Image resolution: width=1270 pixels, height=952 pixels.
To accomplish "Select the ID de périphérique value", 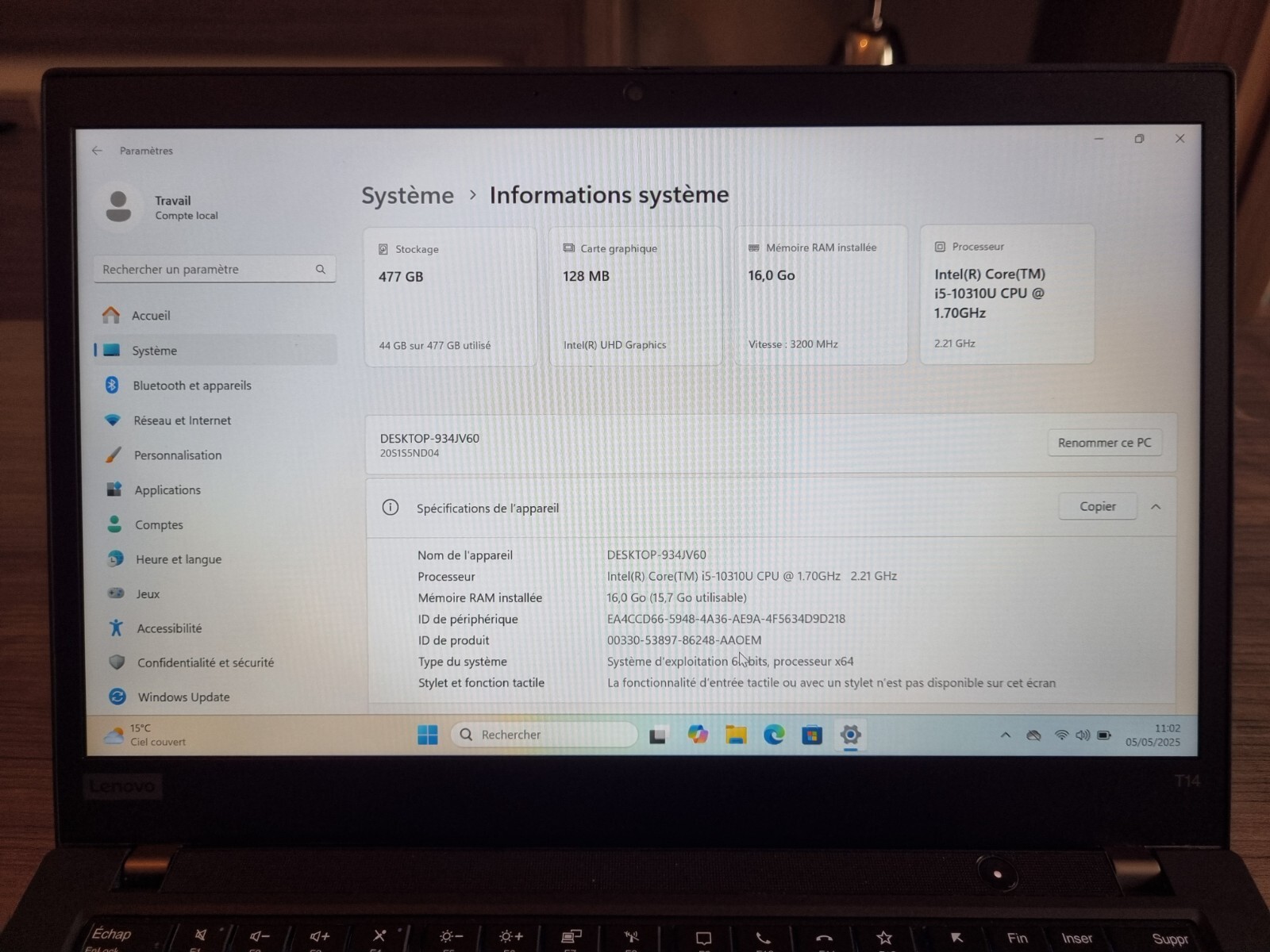I will (x=726, y=619).
